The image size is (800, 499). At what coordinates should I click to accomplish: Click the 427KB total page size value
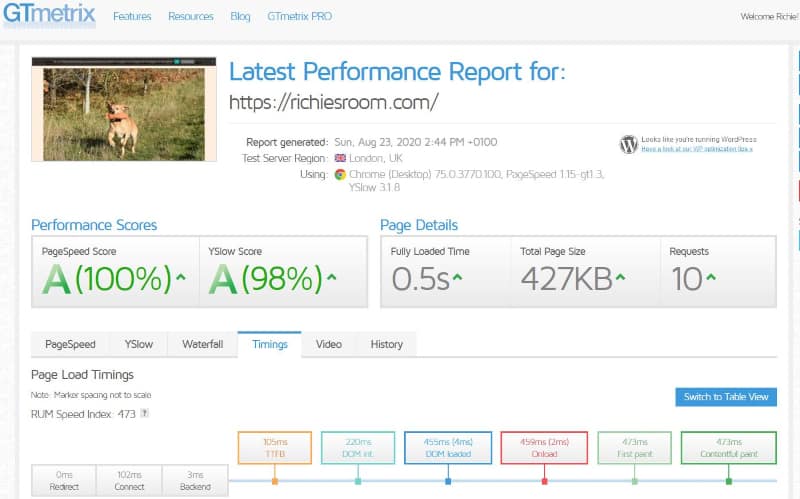tap(566, 279)
